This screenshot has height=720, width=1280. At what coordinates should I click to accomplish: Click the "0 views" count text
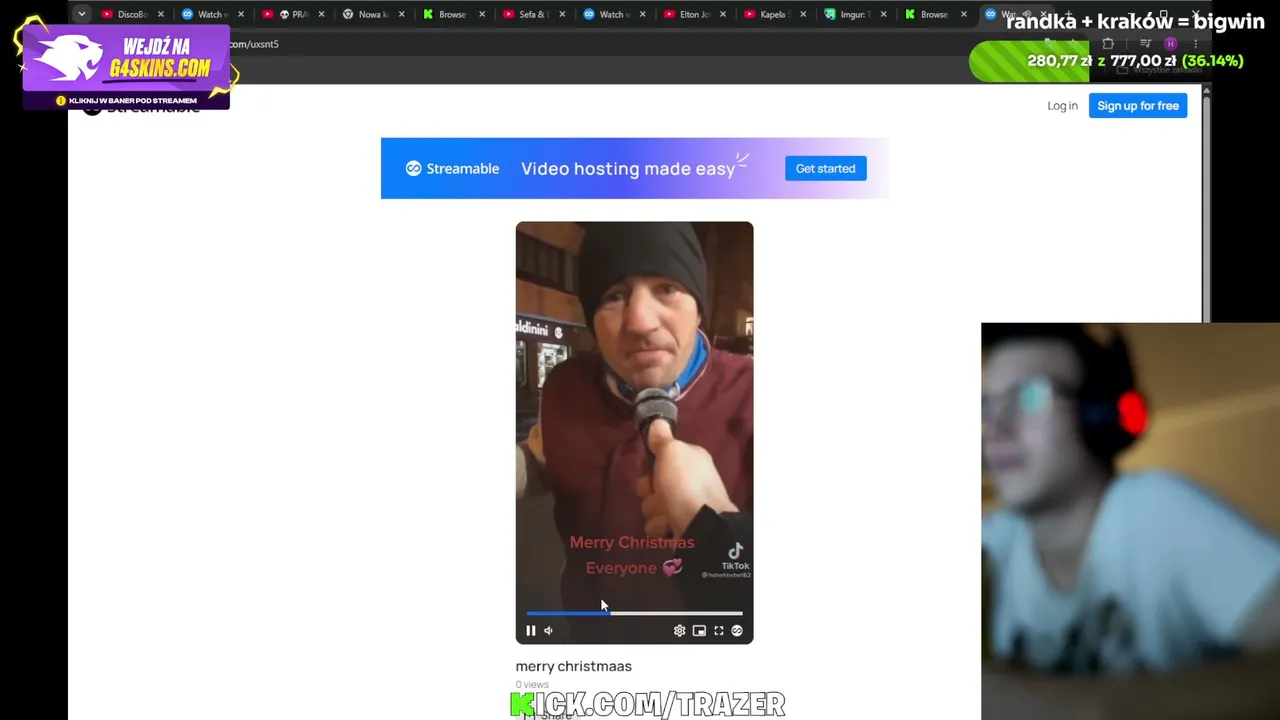tap(532, 685)
